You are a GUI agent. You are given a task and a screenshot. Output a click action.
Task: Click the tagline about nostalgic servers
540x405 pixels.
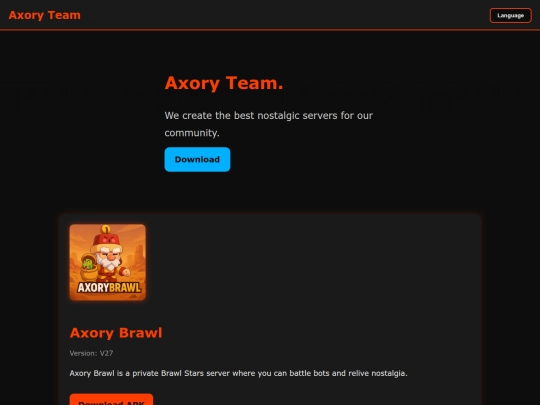pyautogui.click(x=269, y=124)
